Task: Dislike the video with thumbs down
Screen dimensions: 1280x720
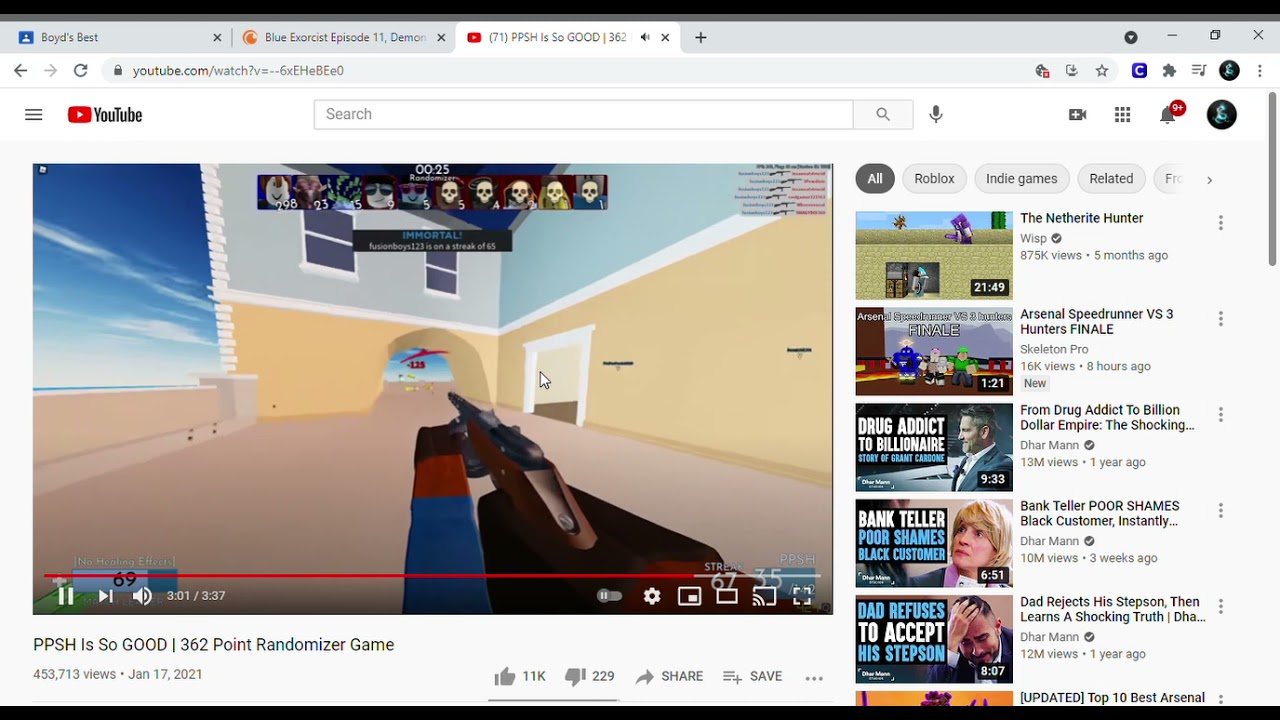Action: [x=589, y=677]
